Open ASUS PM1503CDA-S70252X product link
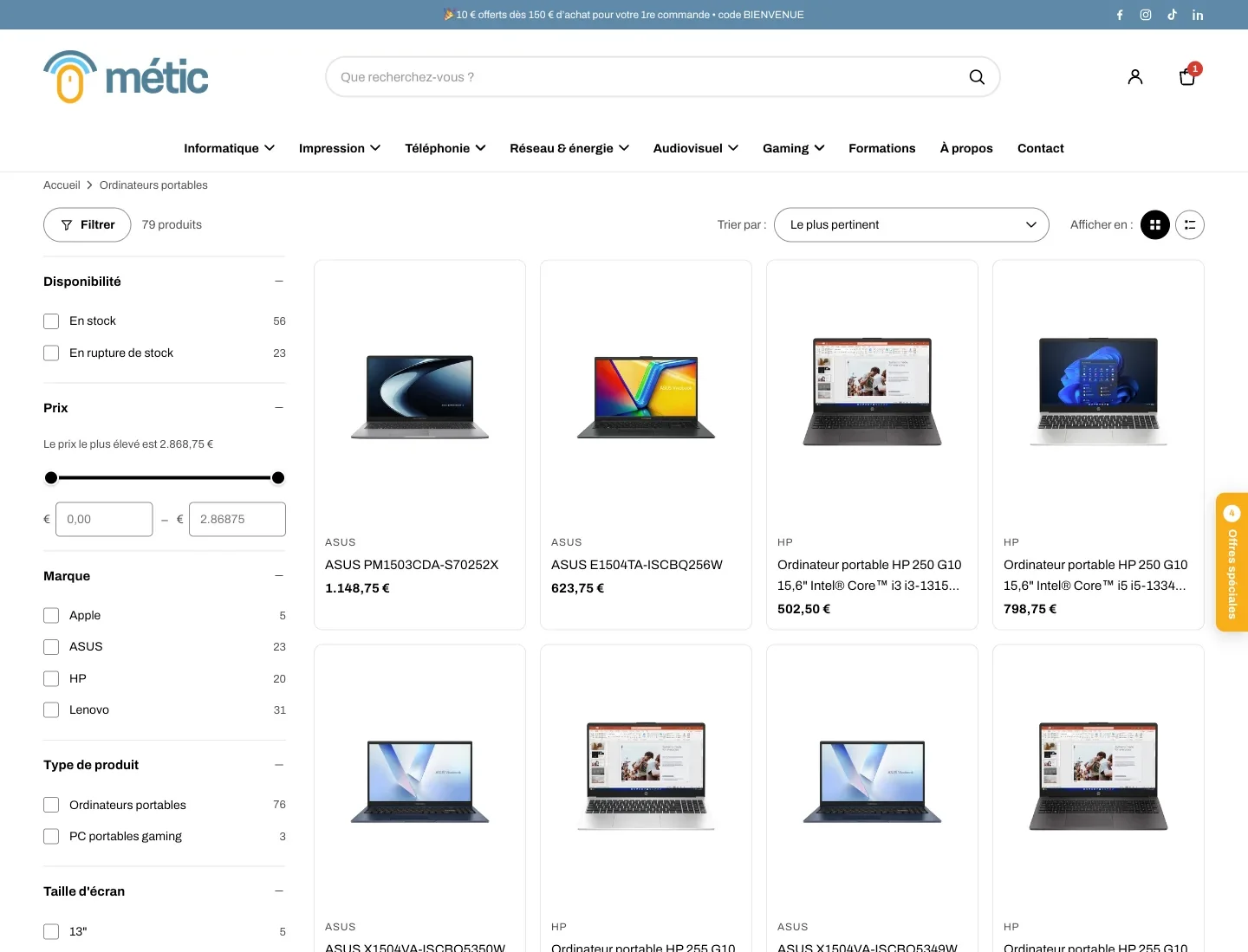Image resolution: width=1248 pixels, height=952 pixels. pos(412,565)
